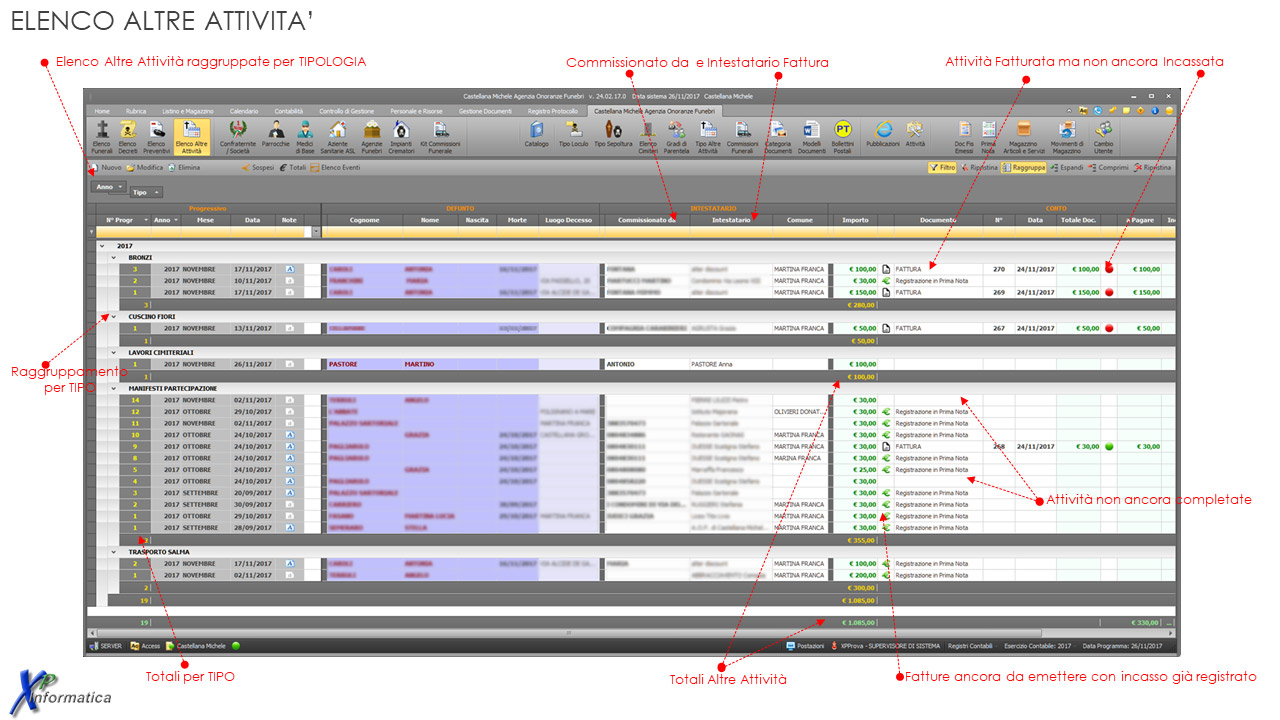Click the Elimina button

tap(184, 168)
